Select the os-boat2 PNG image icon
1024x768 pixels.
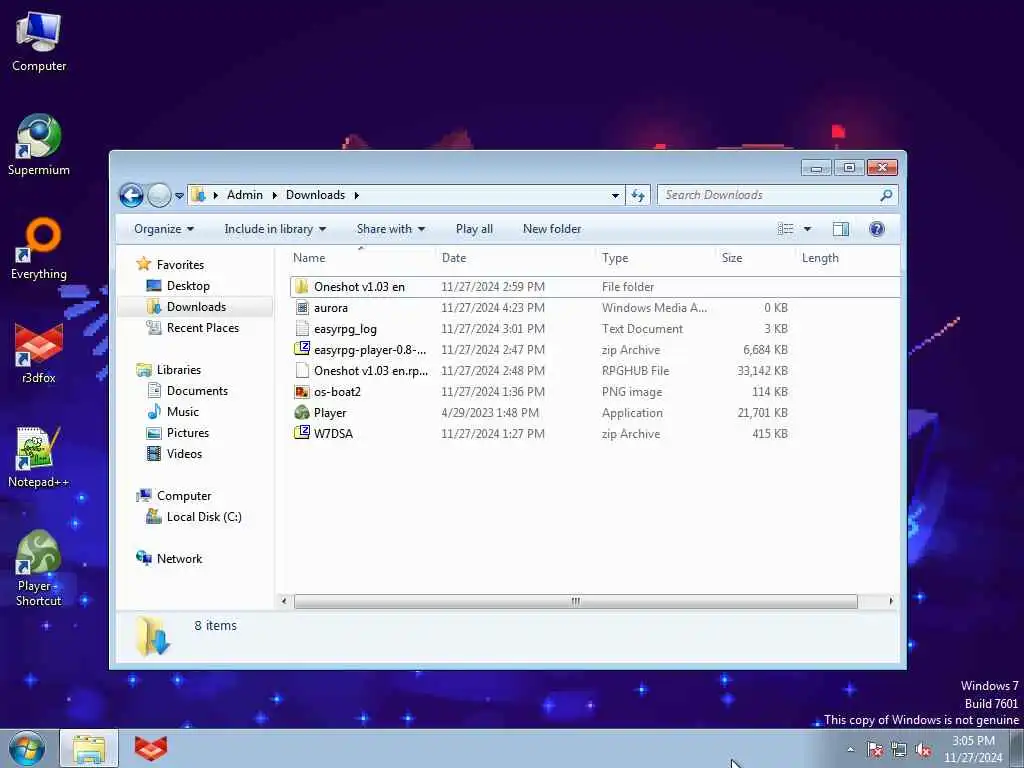[302, 392]
